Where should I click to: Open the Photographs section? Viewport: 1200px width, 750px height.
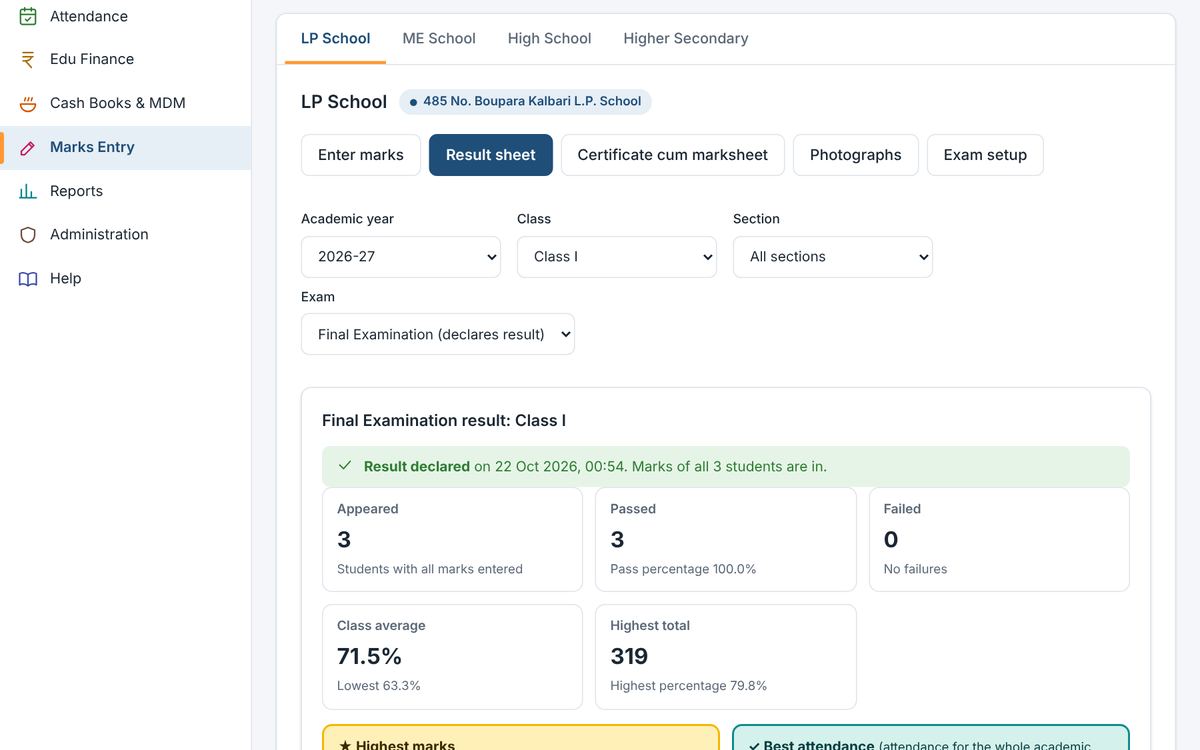(x=856, y=155)
